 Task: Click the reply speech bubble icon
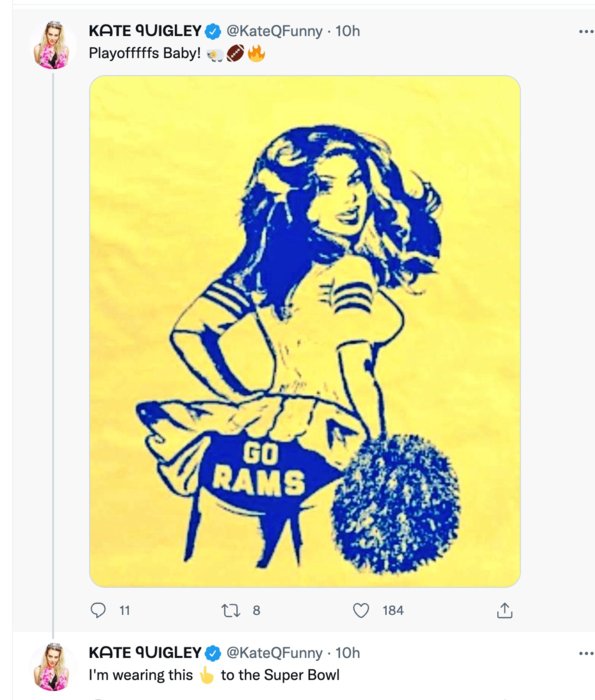[98, 610]
